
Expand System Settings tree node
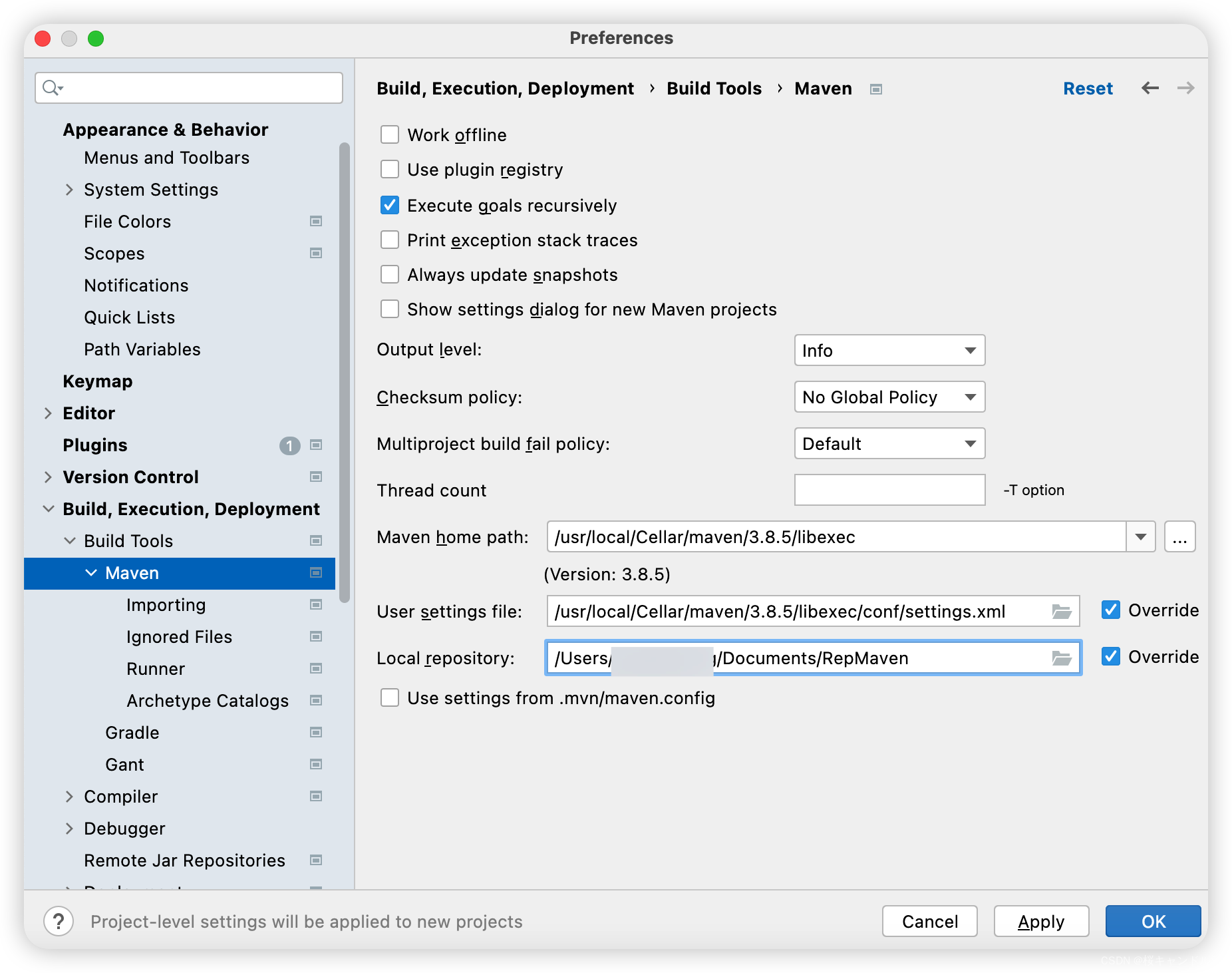(69, 190)
